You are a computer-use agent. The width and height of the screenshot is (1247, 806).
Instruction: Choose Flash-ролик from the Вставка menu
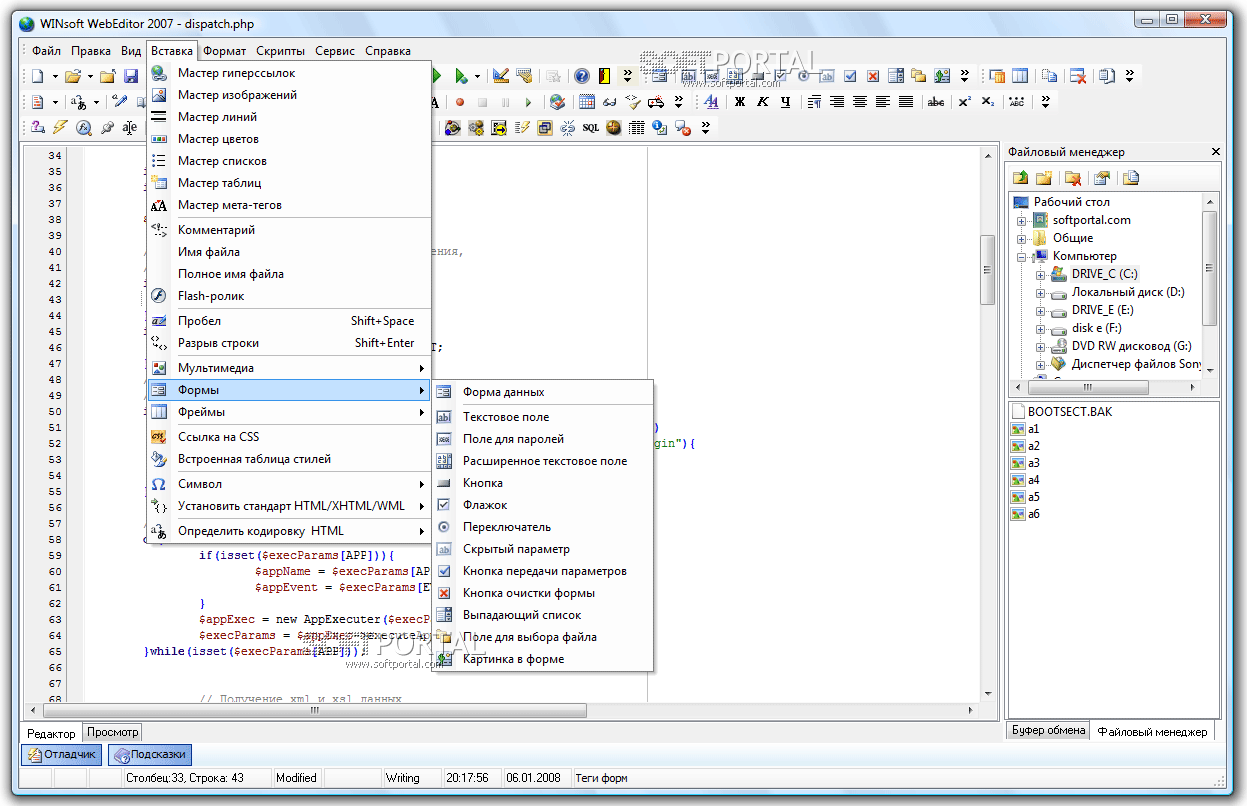[x=289, y=296]
